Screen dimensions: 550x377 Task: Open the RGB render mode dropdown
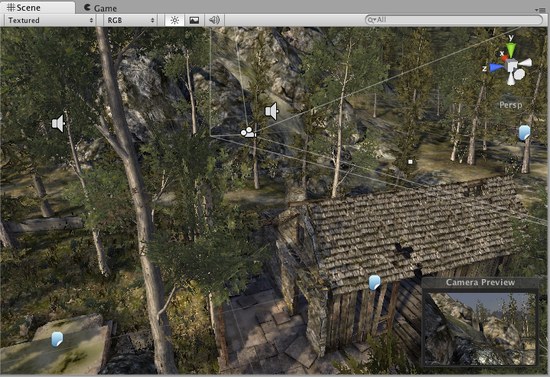(x=130, y=20)
